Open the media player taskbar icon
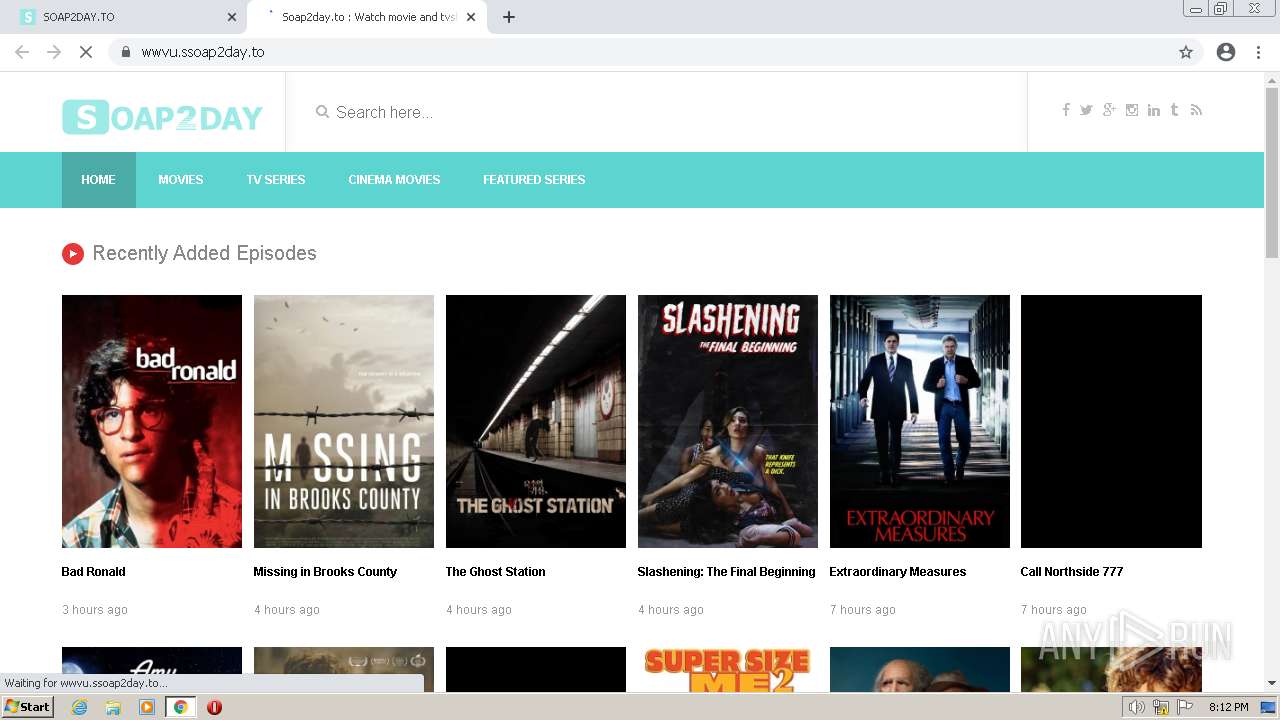Screen dimensions: 1280x720 point(147,707)
